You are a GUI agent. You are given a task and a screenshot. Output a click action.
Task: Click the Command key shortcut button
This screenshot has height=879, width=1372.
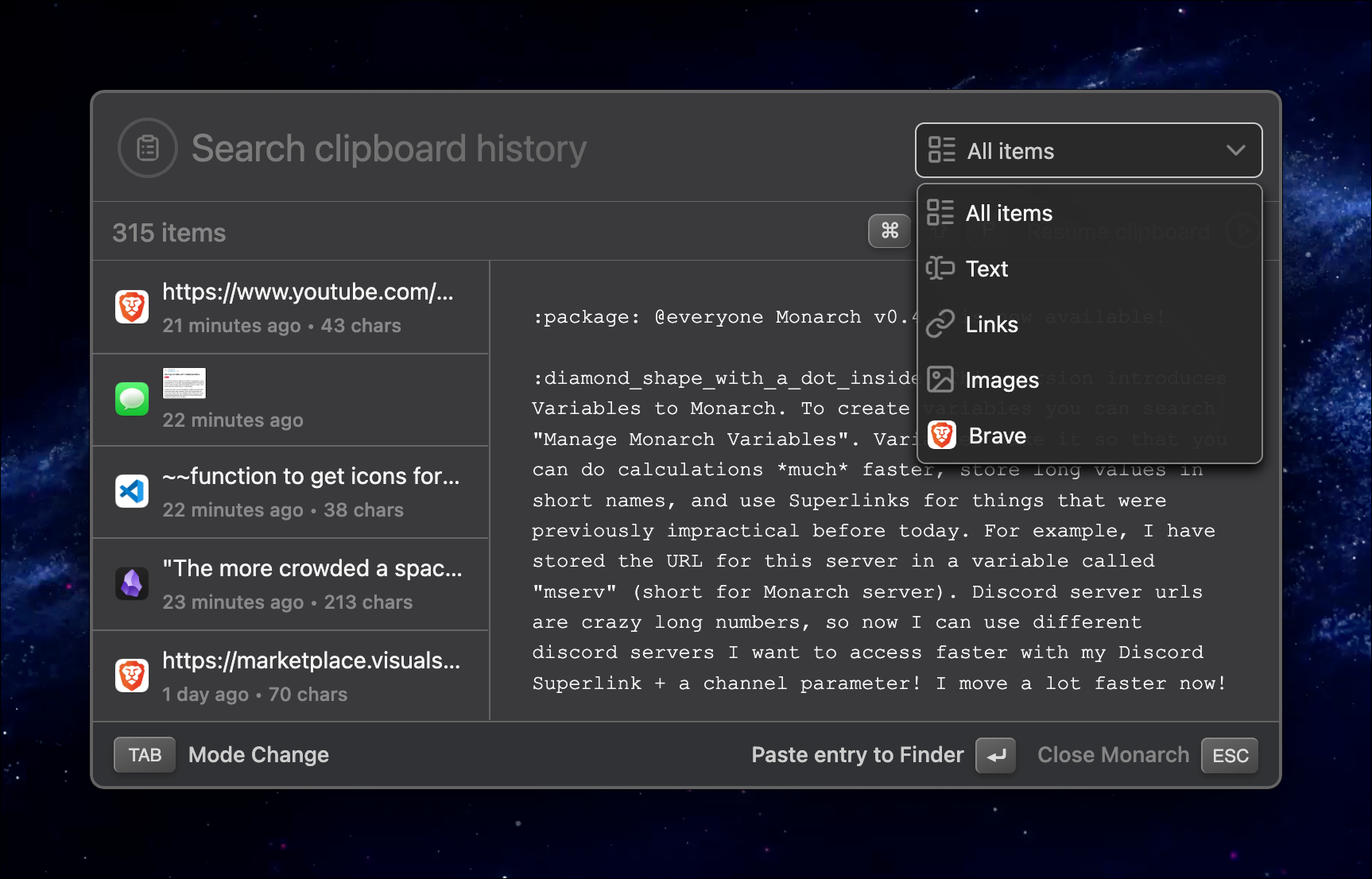click(889, 230)
